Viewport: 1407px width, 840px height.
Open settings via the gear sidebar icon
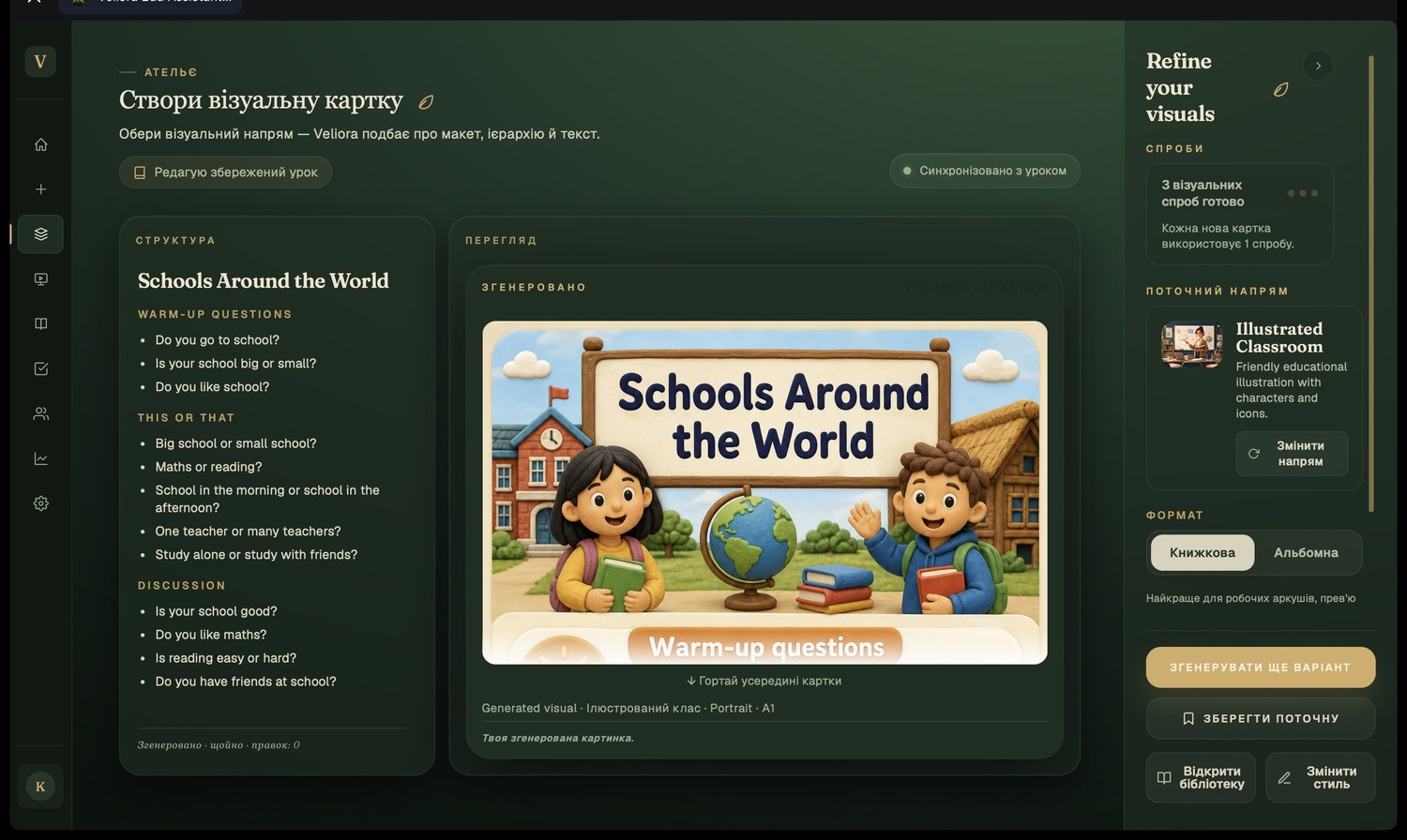pyautogui.click(x=40, y=503)
